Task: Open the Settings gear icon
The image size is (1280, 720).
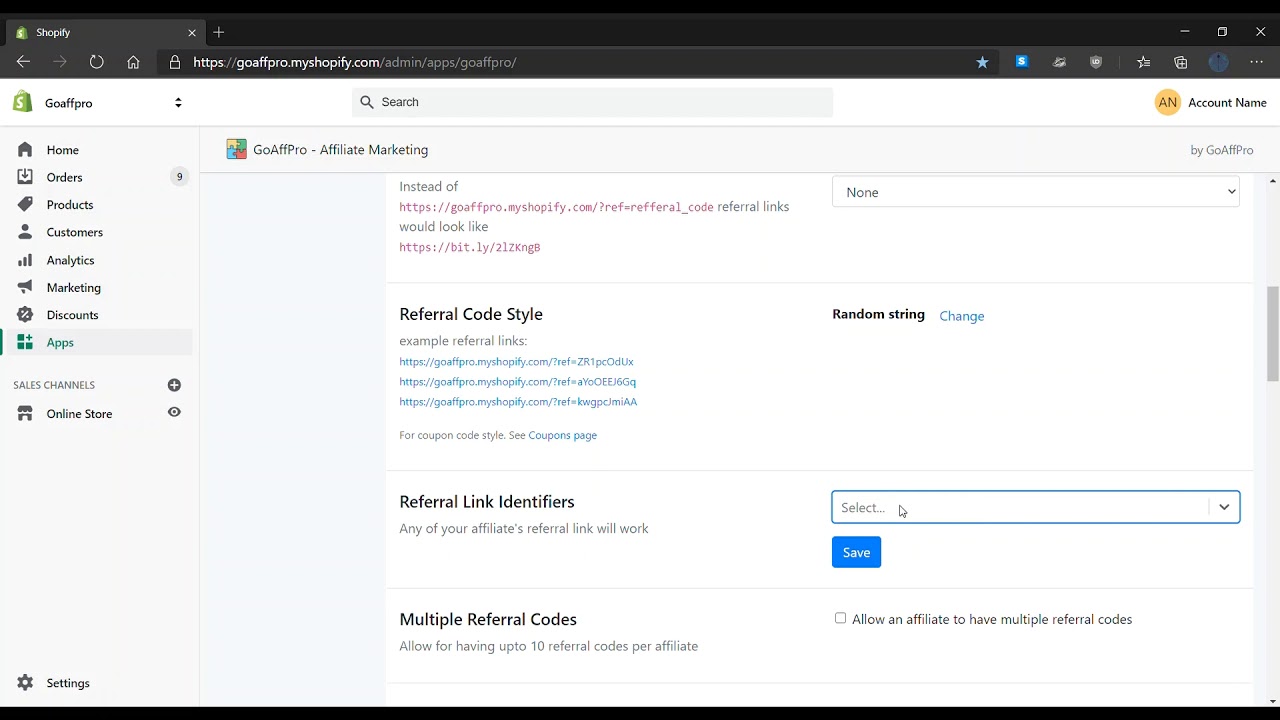Action: (25, 683)
